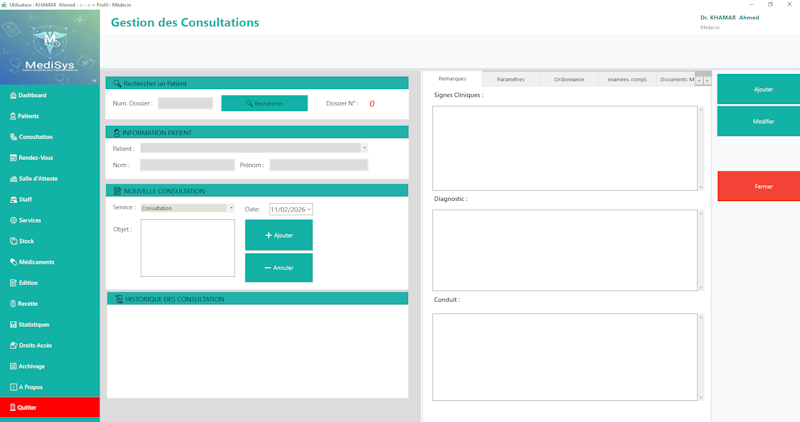This screenshot has width=800, height=422.
Task: Switch to the Paramètres tab
Action: point(511,80)
